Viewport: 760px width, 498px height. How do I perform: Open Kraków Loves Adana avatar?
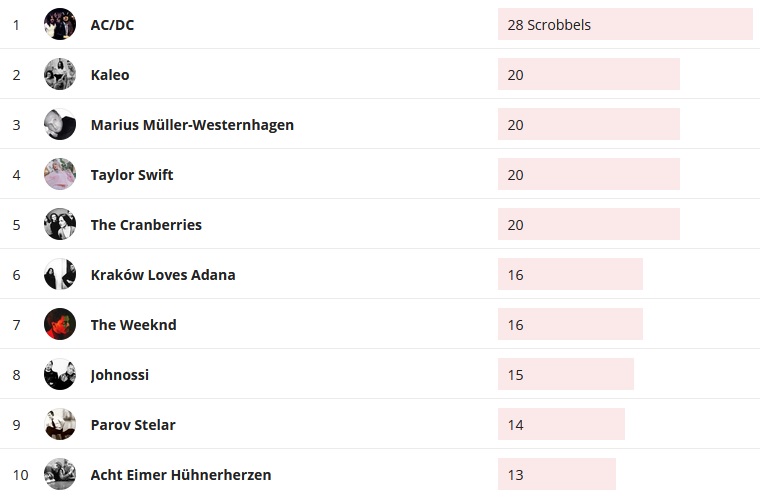click(60, 274)
